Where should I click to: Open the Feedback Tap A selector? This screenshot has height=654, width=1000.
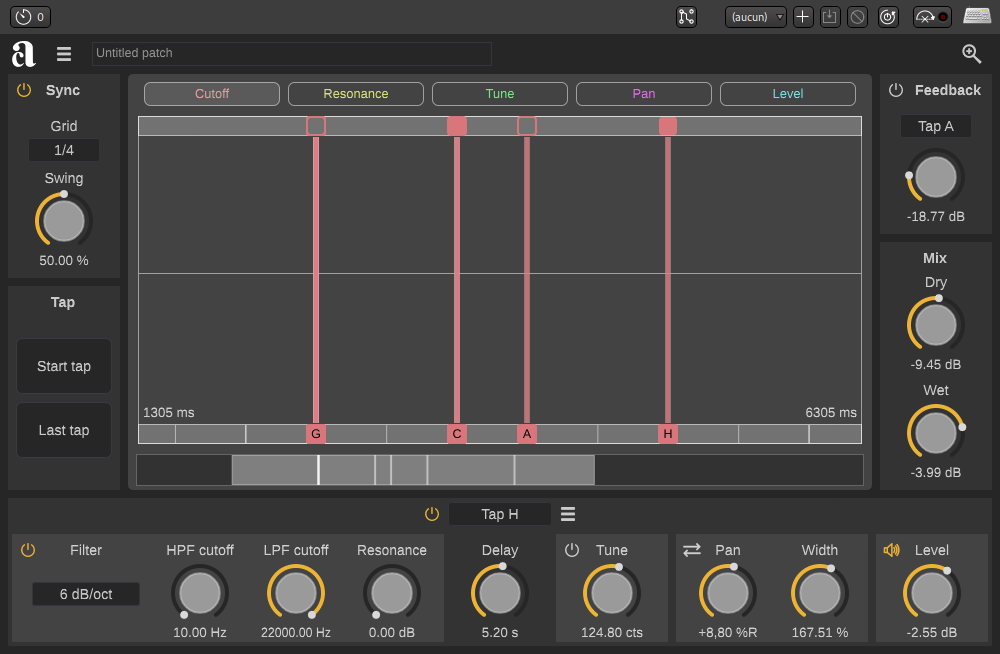coord(936,126)
